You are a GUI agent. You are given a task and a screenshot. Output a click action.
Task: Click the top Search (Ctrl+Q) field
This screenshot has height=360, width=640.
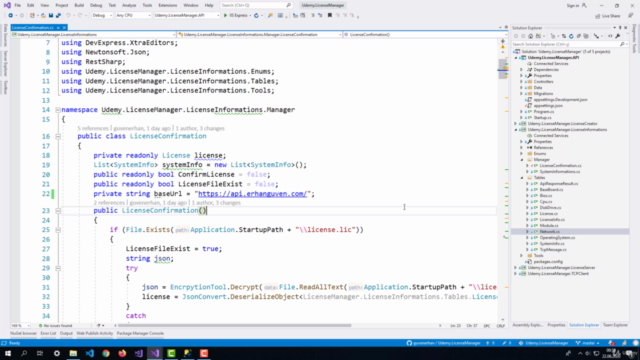(x=256, y=5)
